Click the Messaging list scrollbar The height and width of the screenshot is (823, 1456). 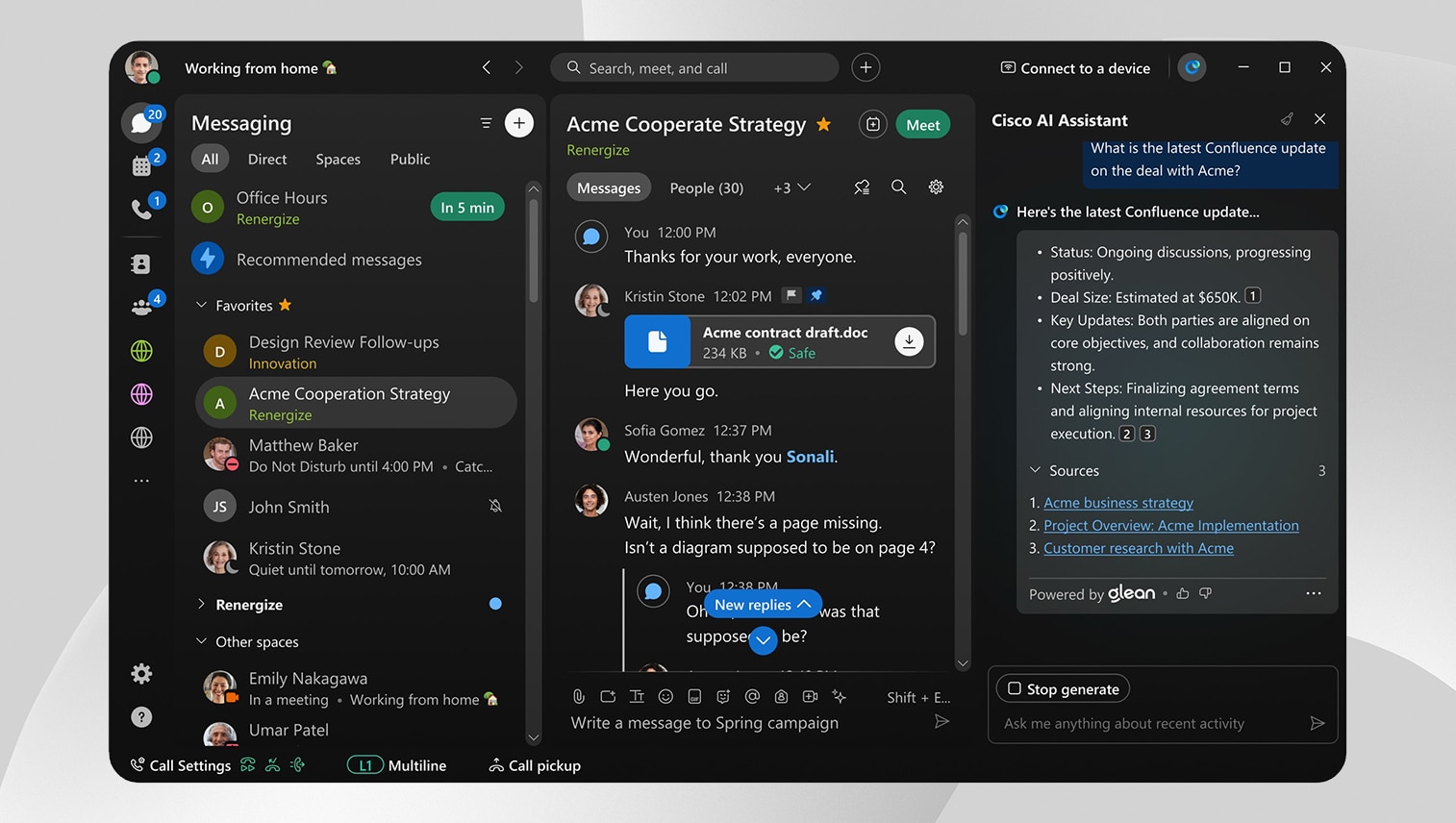click(x=534, y=250)
